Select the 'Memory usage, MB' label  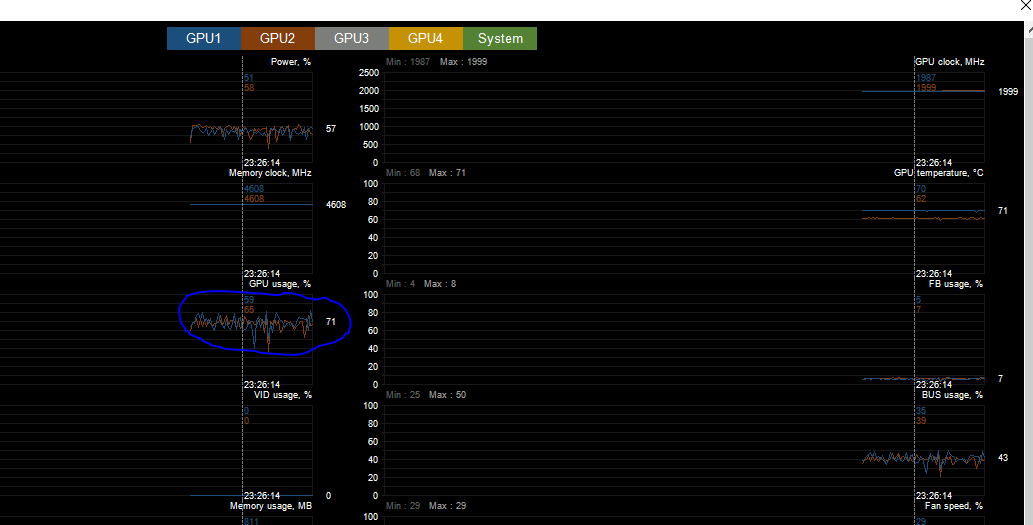271,506
